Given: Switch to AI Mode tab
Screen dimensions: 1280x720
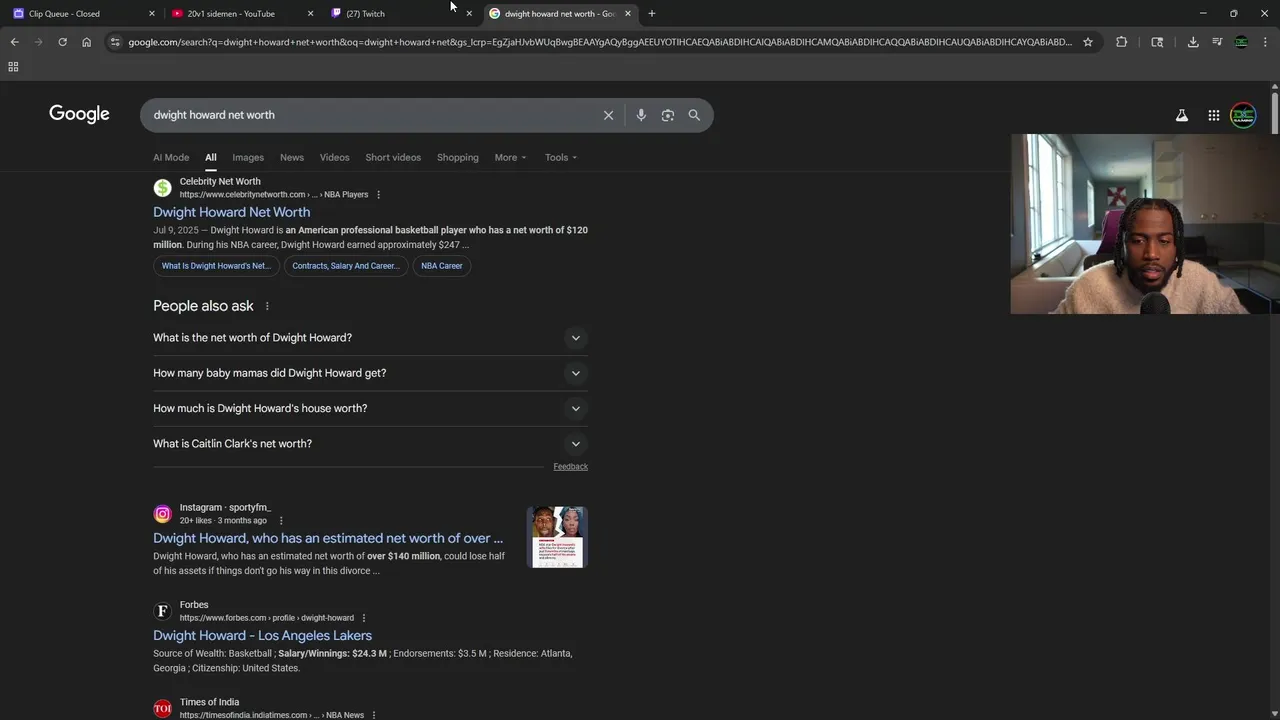Looking at the screenshot, I should coord(171,157).
